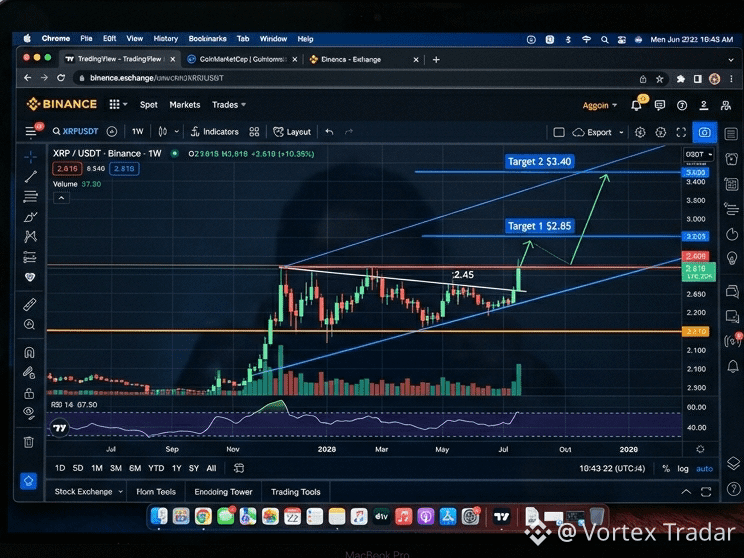This screenshot has width=744, height=558.
Task: Show All time range
Action: pos(211,468)
